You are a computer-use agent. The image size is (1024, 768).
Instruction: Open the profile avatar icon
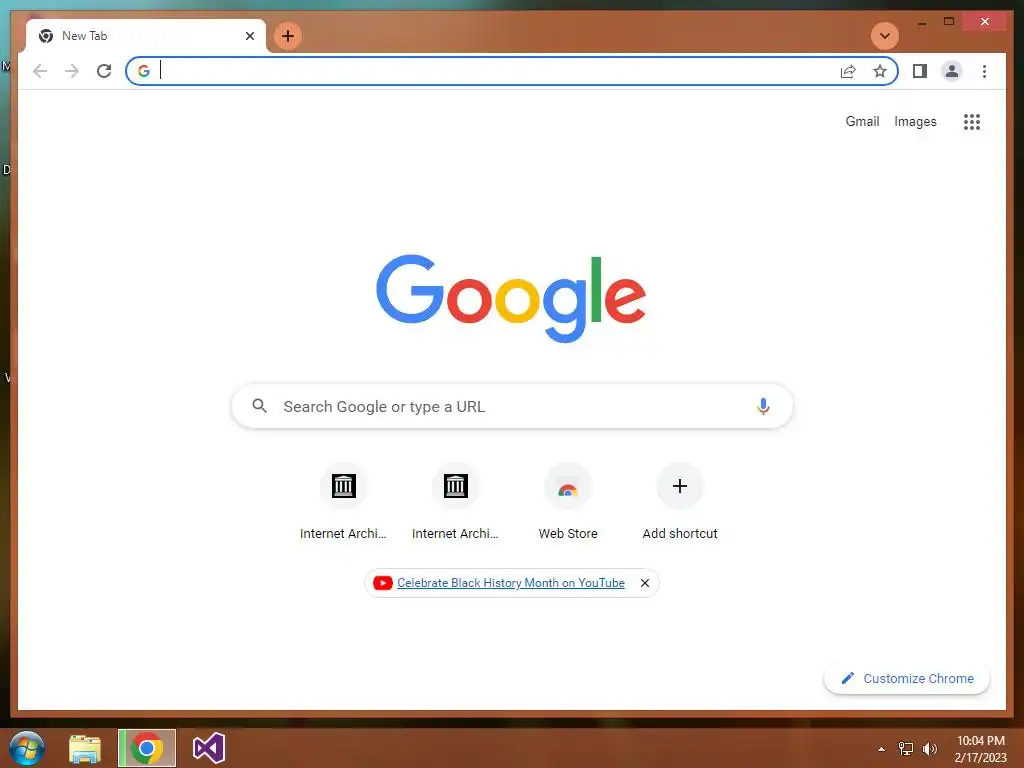(952, 71)
